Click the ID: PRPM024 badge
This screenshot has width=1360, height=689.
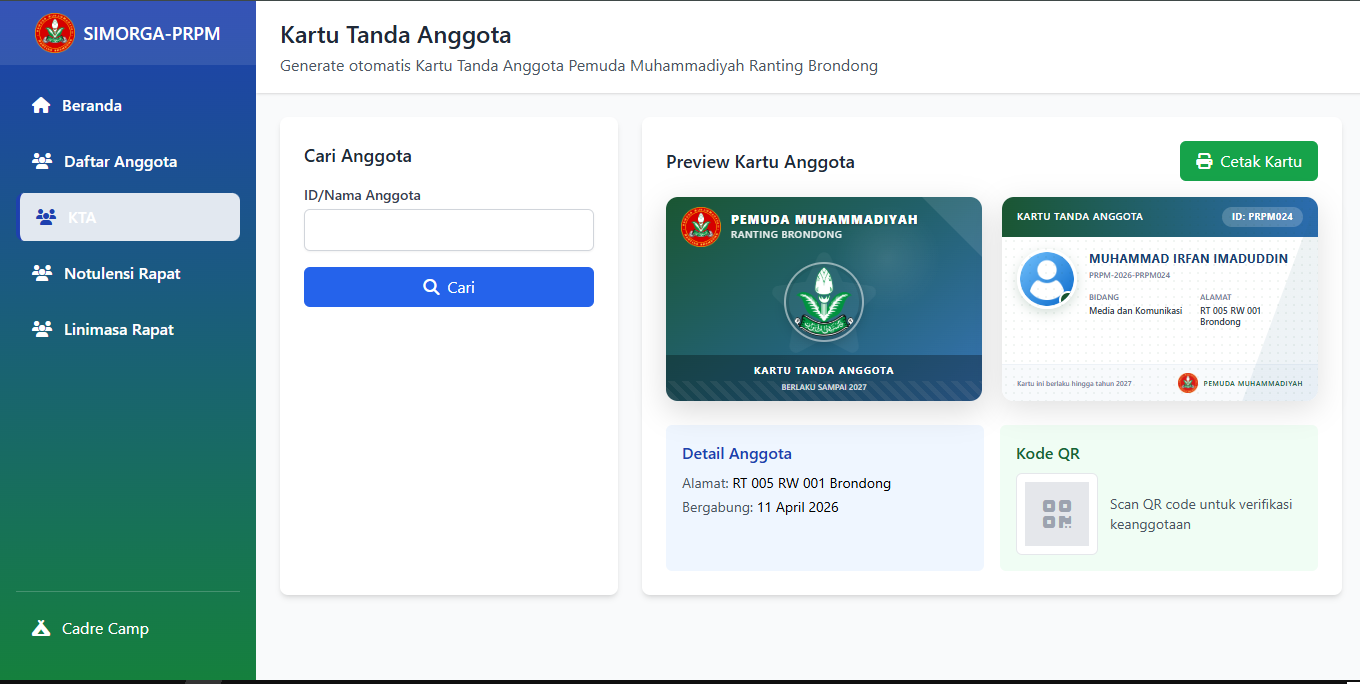coord(1262,217)
